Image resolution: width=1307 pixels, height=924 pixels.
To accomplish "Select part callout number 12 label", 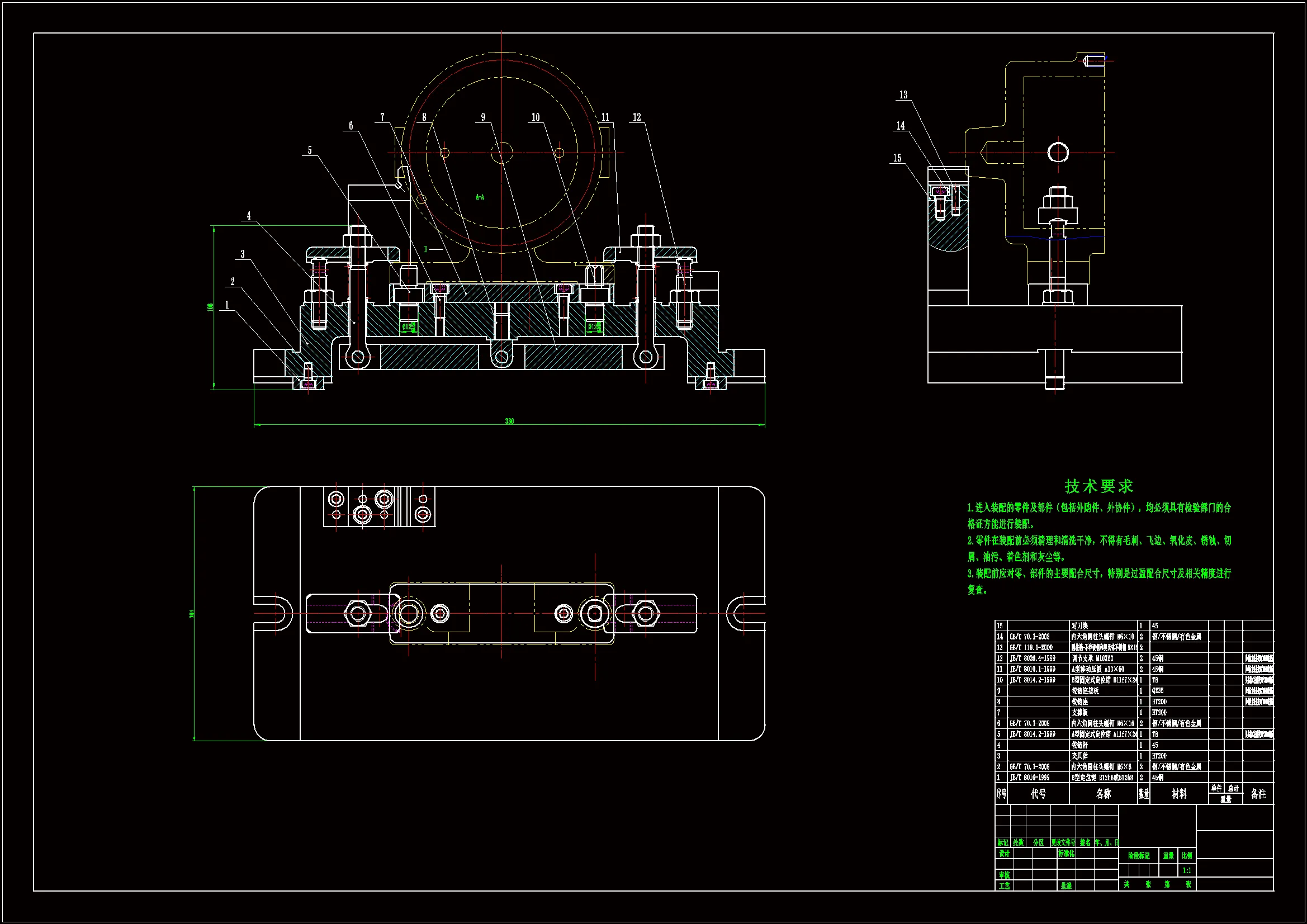I will coord(636,117).
